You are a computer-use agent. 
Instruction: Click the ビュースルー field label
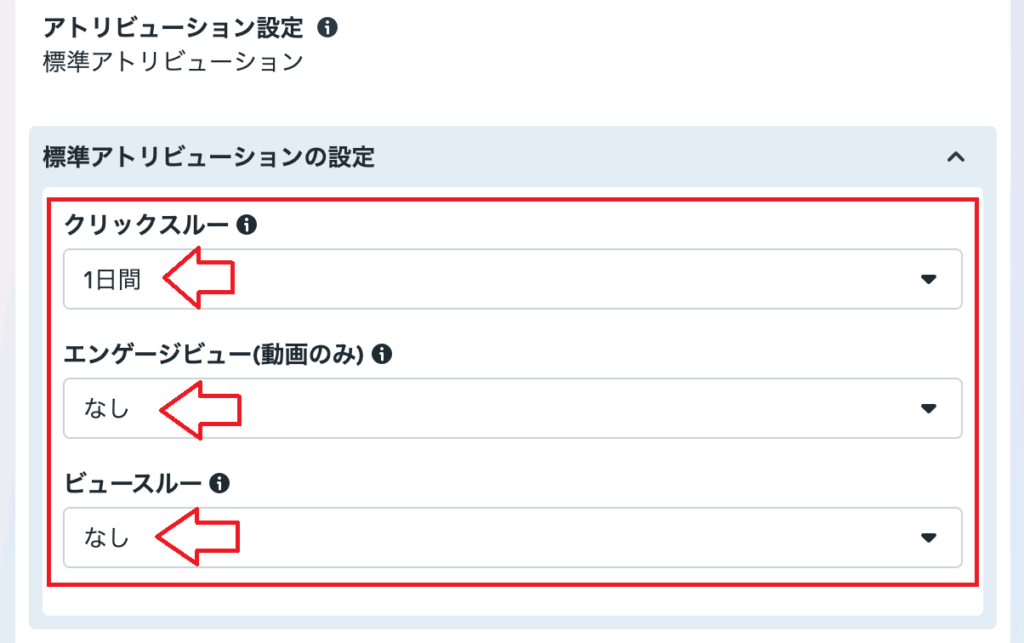(x=132, y=483)
